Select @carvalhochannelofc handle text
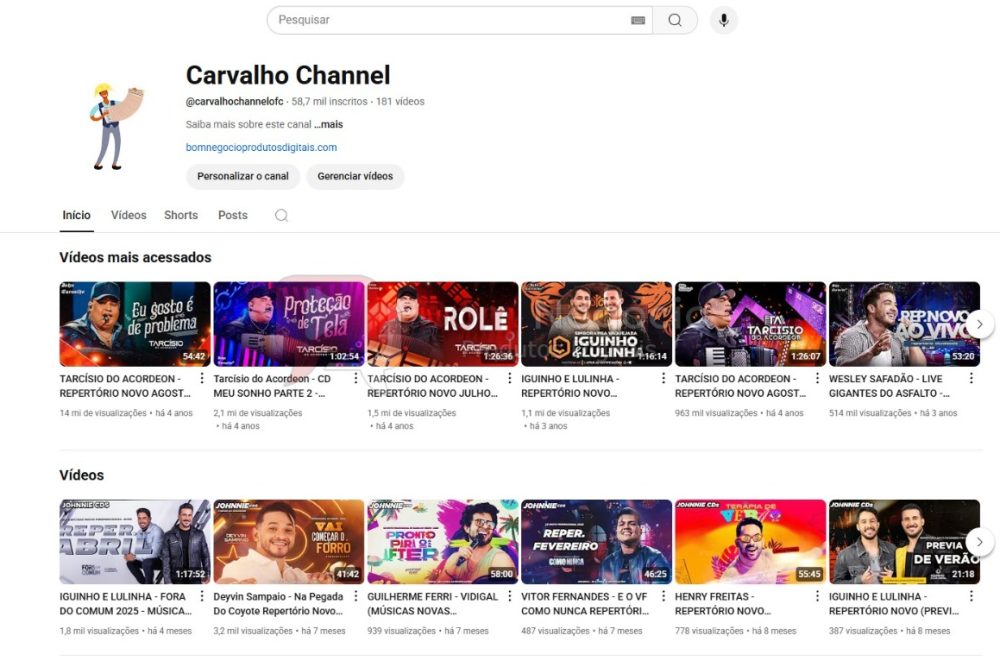Screen dimensions: 1000x667 (x=235, y=101)
